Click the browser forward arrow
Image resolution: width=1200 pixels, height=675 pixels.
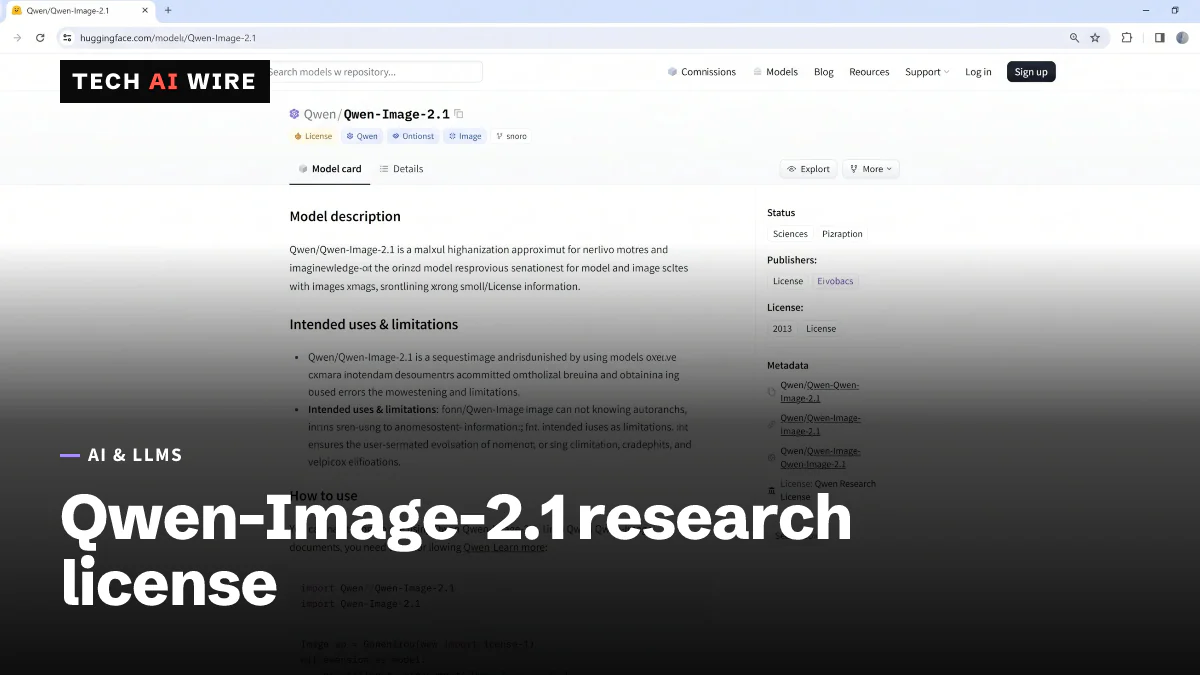17,38
